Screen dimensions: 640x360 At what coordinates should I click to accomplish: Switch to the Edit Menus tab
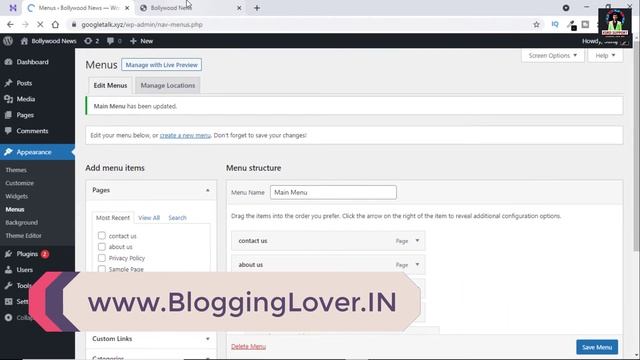point(110,85)
